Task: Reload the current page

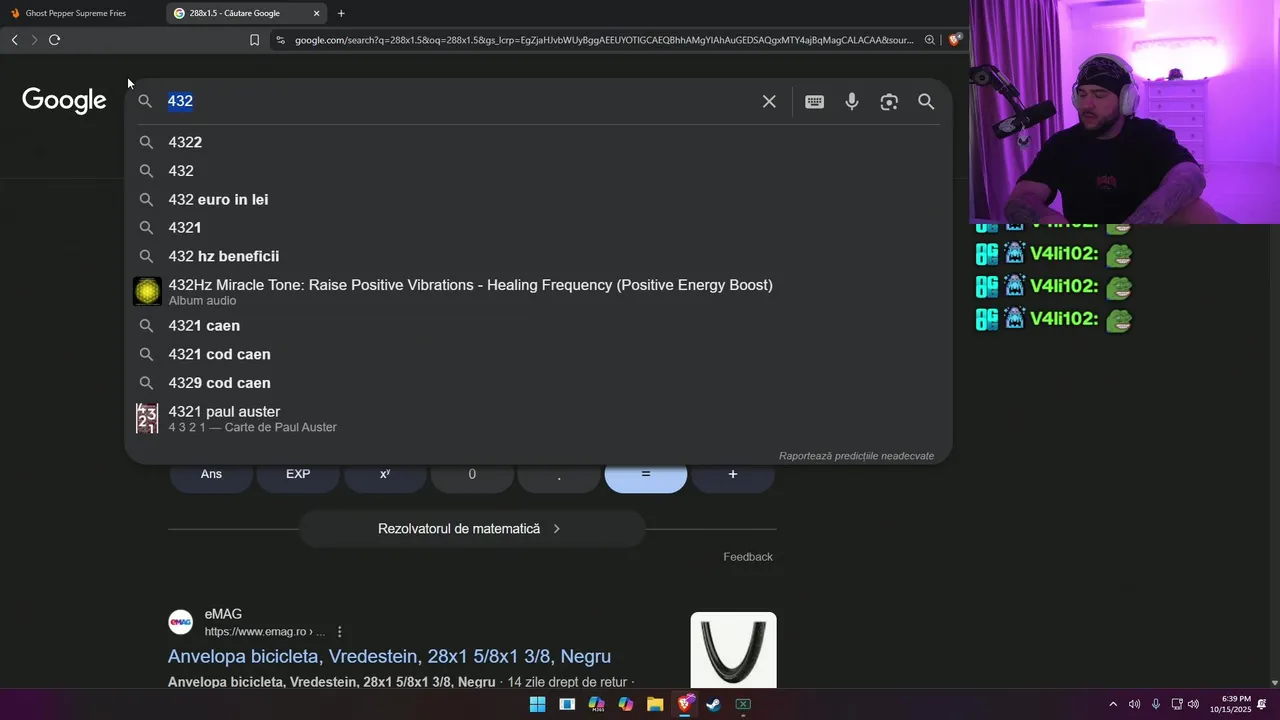Action: (x=54, y=40)
